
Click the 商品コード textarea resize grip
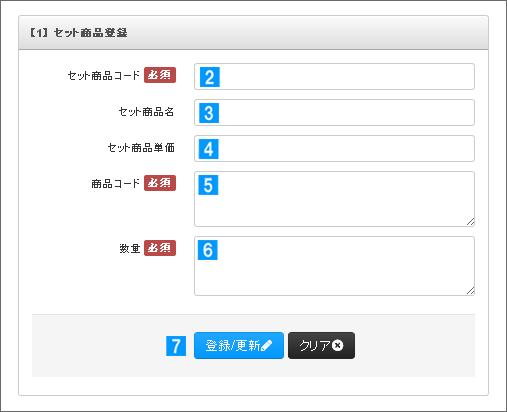click(x=470, y=222)
